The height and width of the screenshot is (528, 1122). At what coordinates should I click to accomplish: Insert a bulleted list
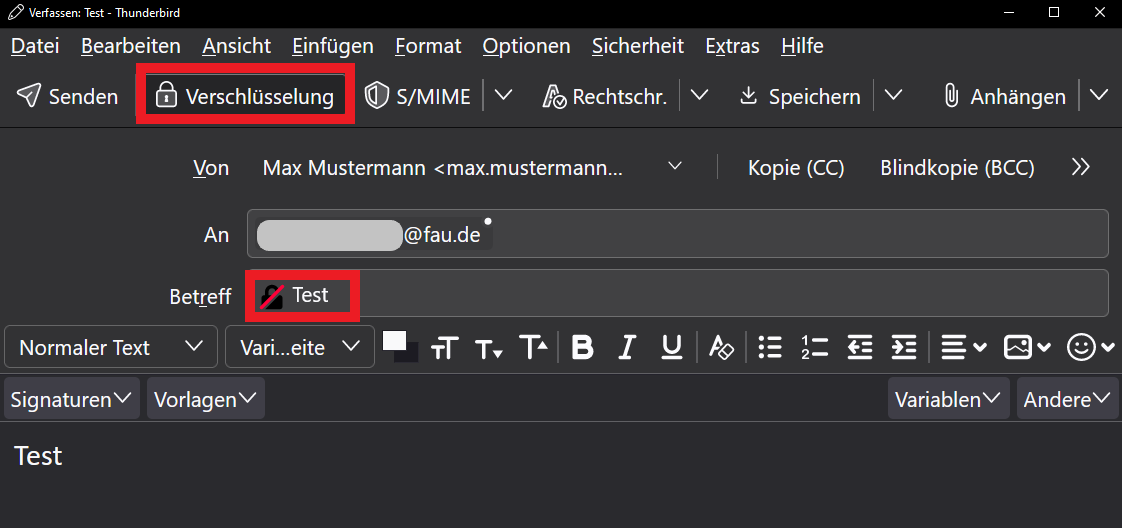pos(769,347)
